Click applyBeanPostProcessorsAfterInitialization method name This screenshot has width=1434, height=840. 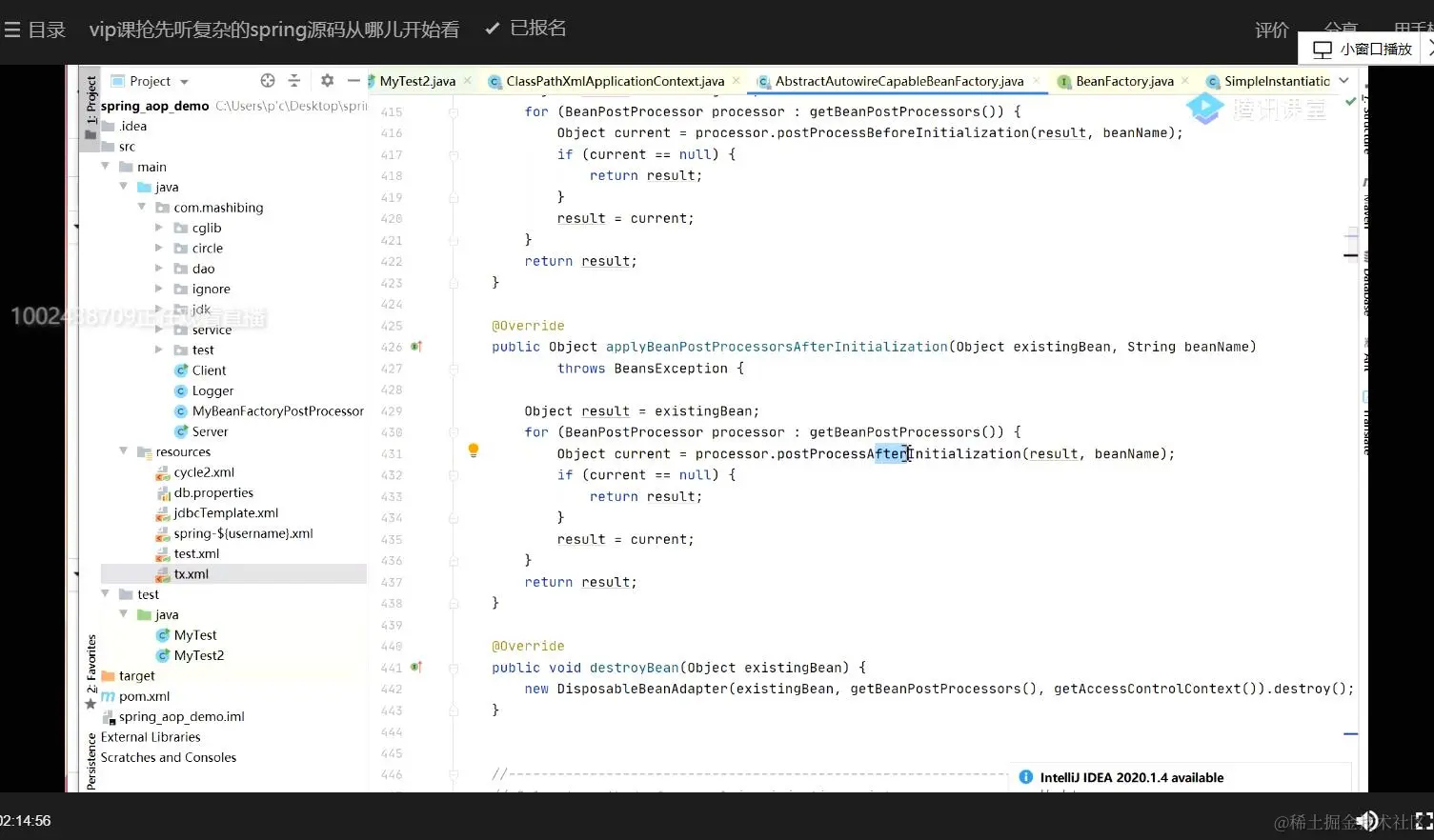click(777, 347)
